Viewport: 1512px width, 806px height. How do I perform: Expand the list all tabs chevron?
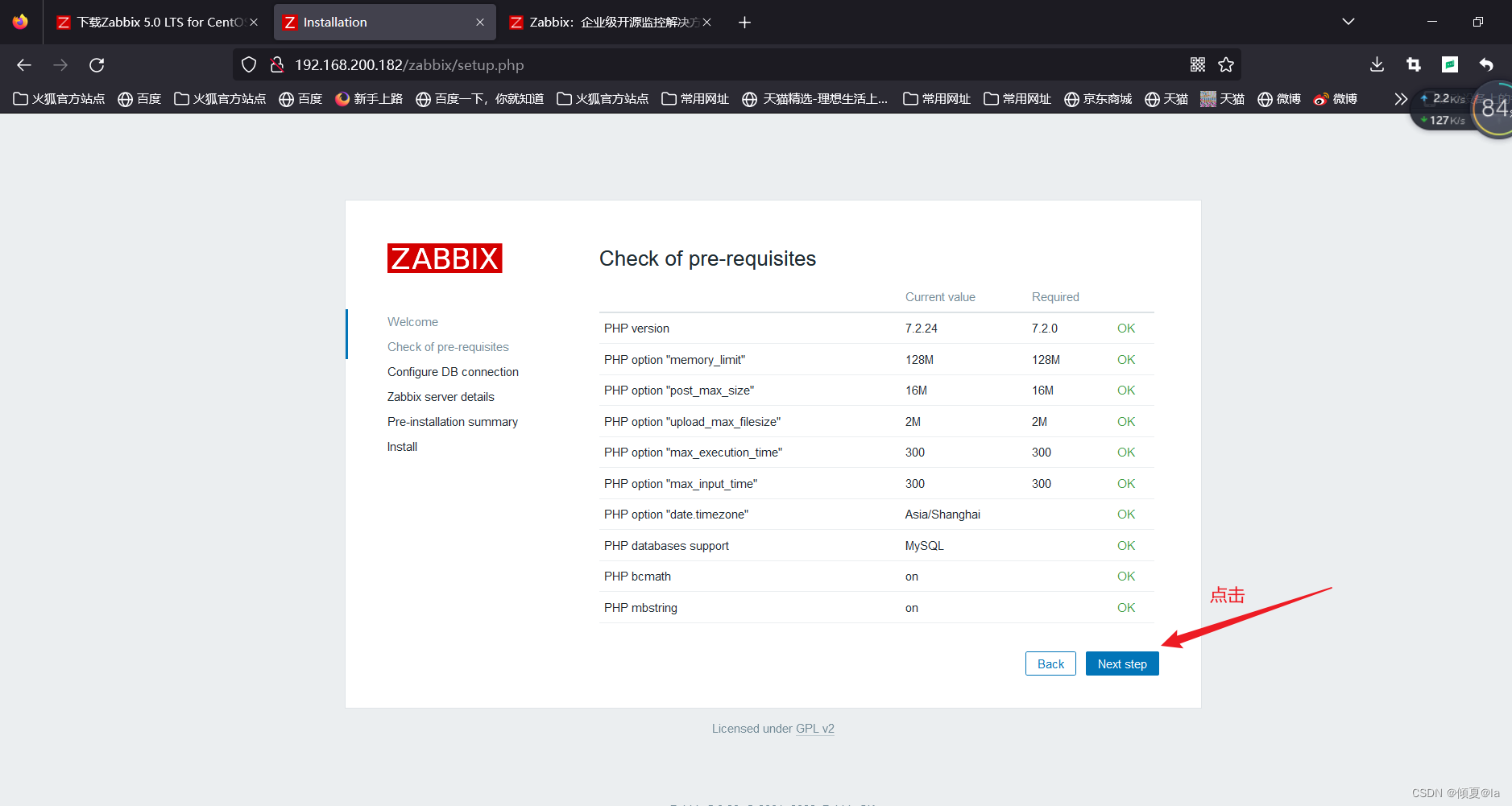click(1348, 23)
